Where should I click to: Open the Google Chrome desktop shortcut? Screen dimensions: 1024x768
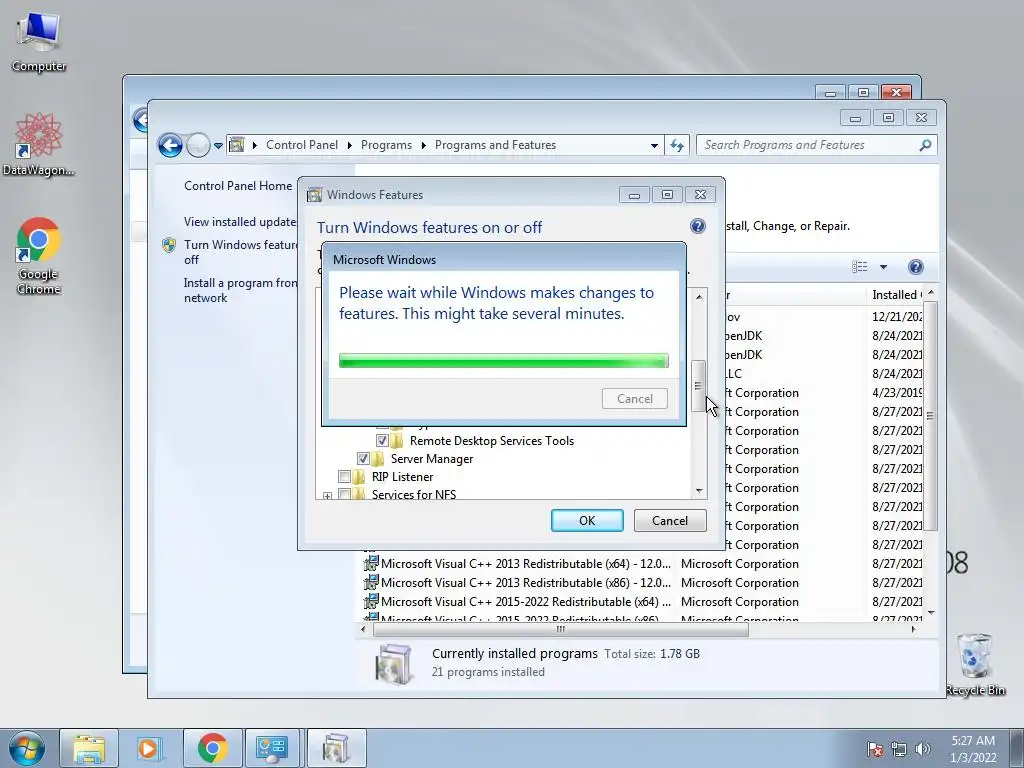39,256
